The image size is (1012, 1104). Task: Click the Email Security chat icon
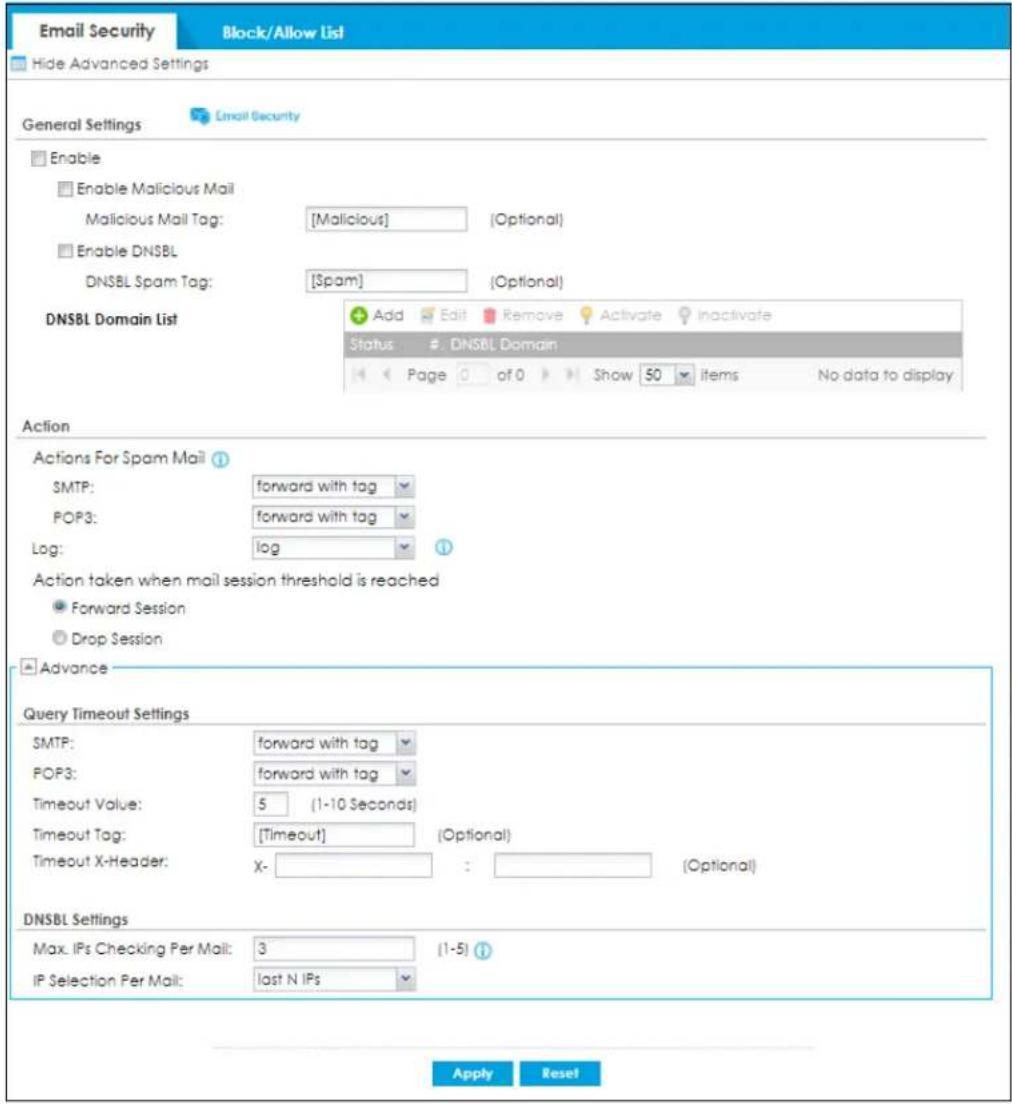point(200,116)
